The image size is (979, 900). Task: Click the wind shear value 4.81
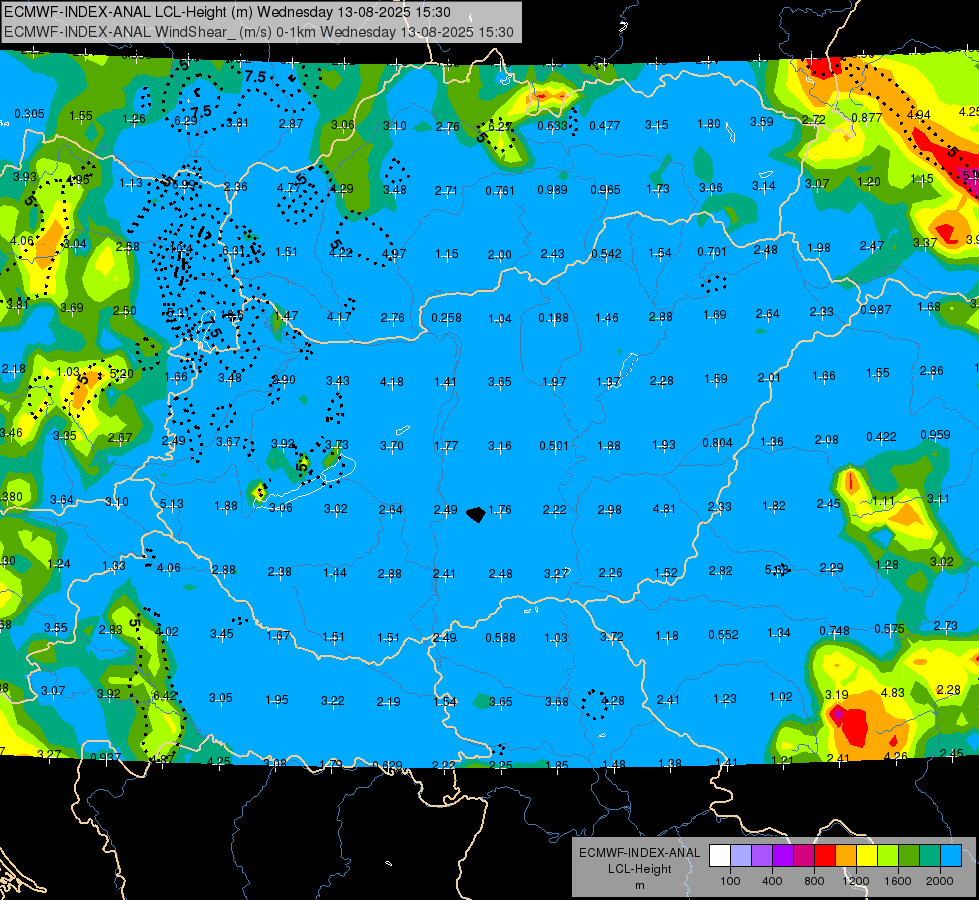point(664,508)
